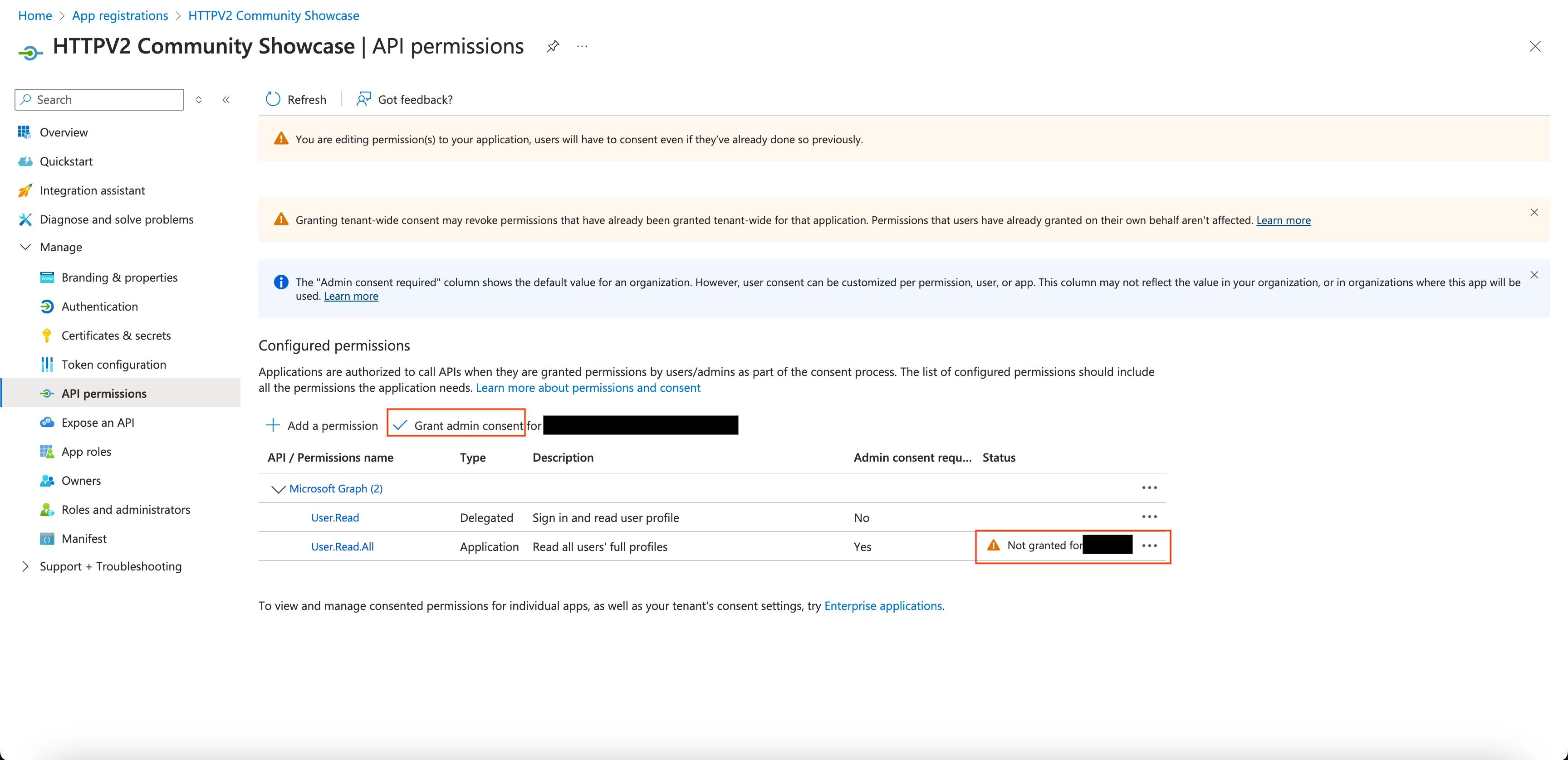Click Learn more in tenant-wide consent warning
Image resolution: width=1568 pixels, height=760 pixels.
coord(1283,220)
